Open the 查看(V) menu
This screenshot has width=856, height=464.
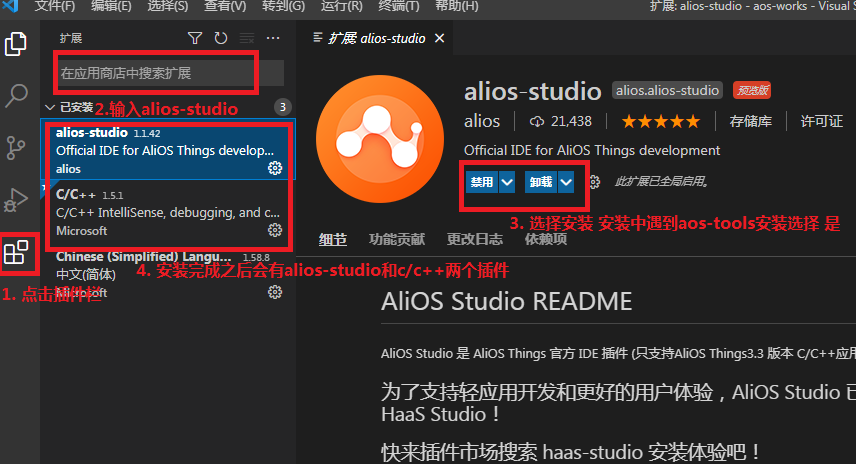tap(225, 7)
